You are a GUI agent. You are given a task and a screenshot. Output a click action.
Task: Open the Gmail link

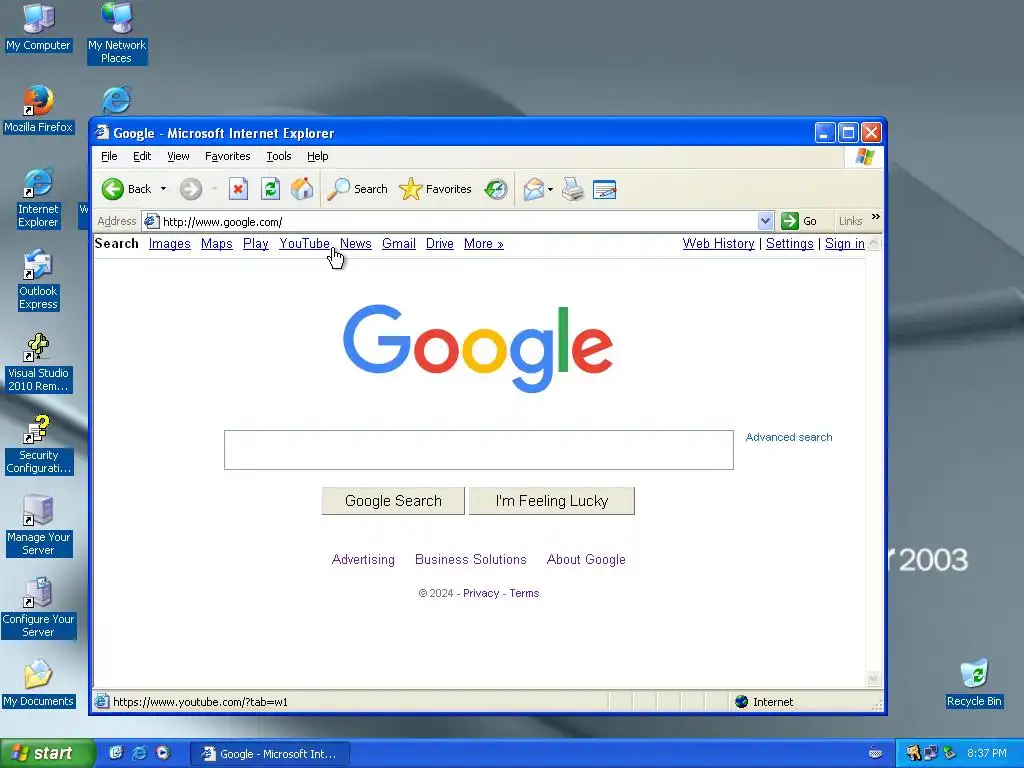coord(398,244)
